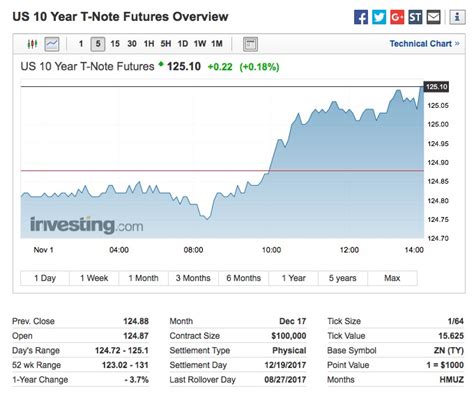Send by email with the envelope icon

coord(433,17)
